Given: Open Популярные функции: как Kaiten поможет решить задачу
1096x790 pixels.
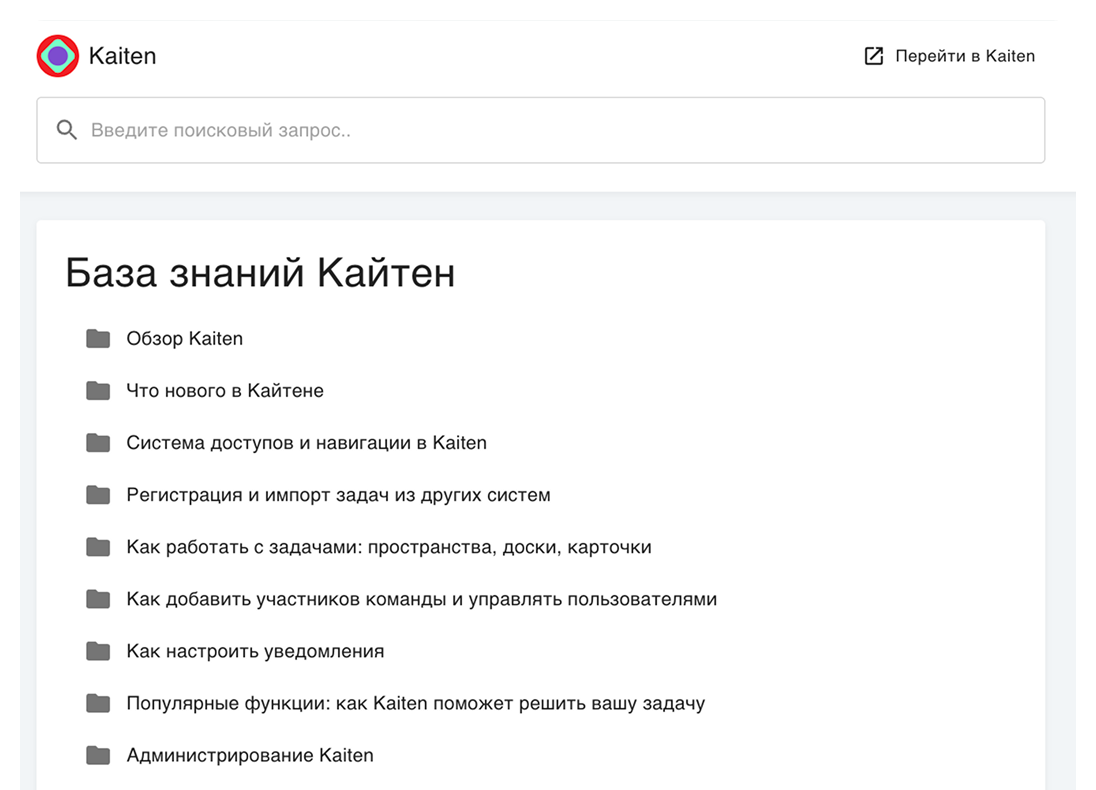Looking at the screenshot, I should 415,703.
